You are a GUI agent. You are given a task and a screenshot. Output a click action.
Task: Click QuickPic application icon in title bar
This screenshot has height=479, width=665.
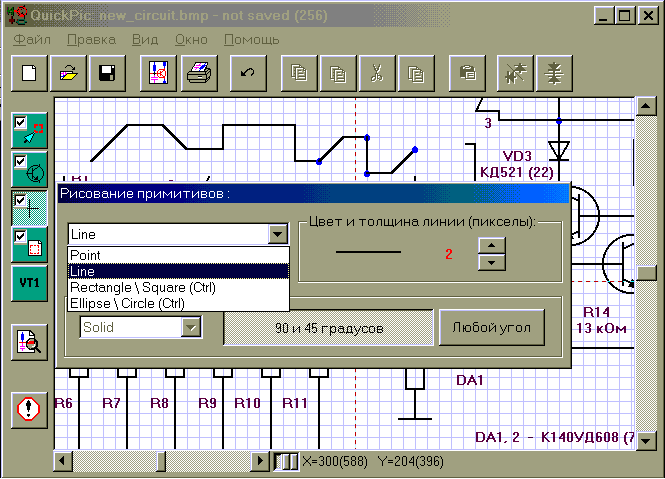click(x=17, y=15)
